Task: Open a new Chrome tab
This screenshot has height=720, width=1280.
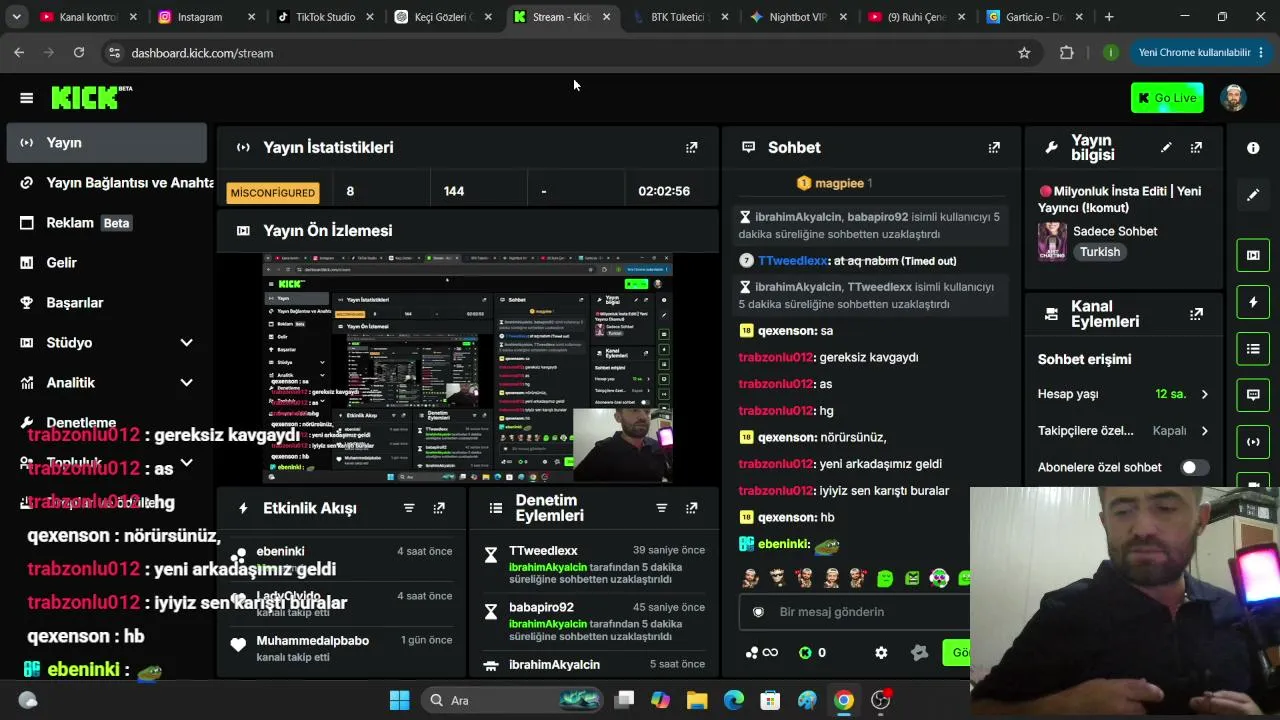Action: [x=1109, y=17]
